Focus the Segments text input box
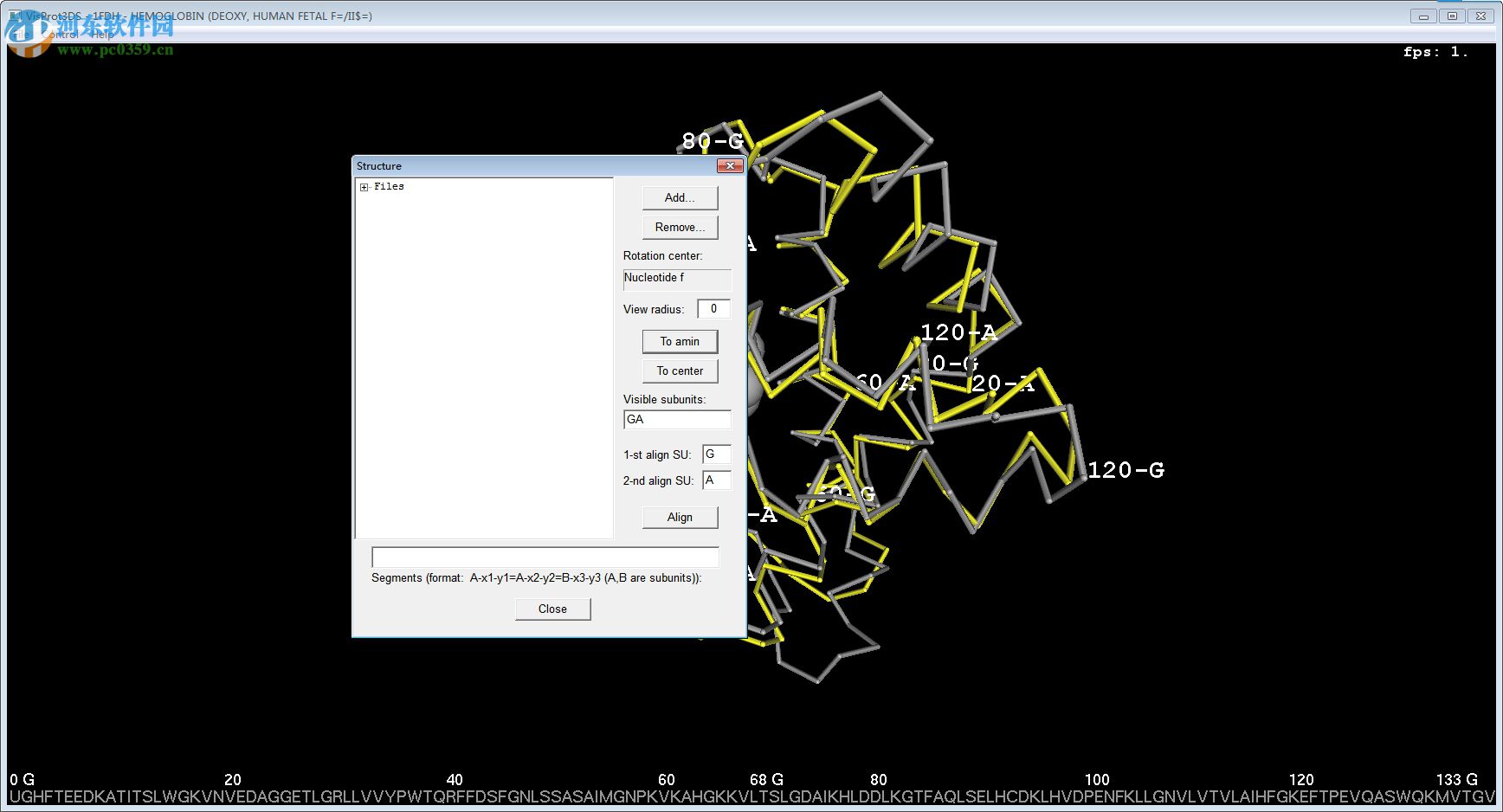 pos(545,557)
